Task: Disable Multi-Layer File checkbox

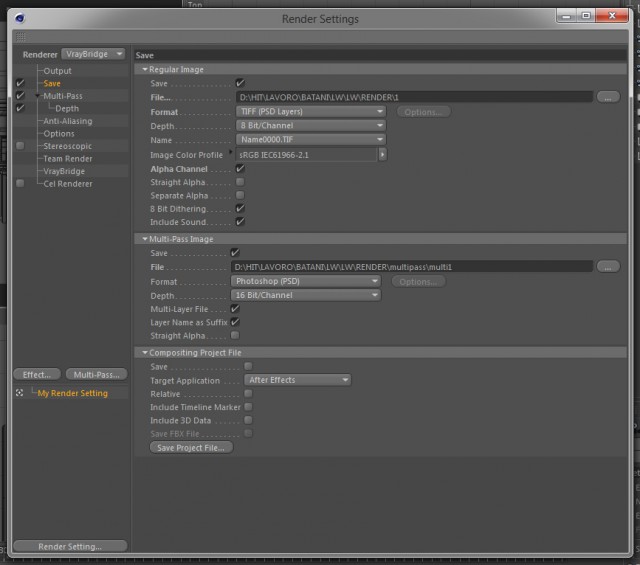Action: pyautogui.click(x=235, y=309)
